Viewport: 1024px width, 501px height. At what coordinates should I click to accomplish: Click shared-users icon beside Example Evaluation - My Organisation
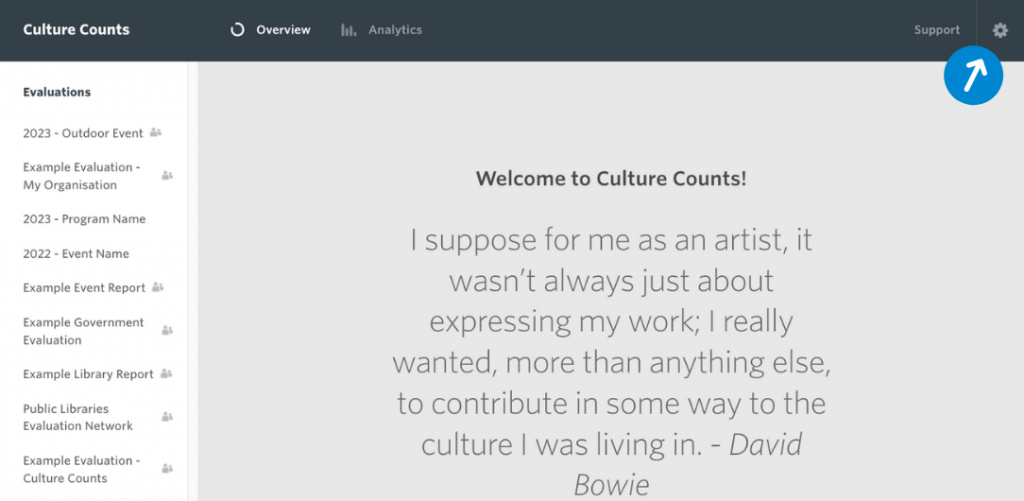coord(167,176)
